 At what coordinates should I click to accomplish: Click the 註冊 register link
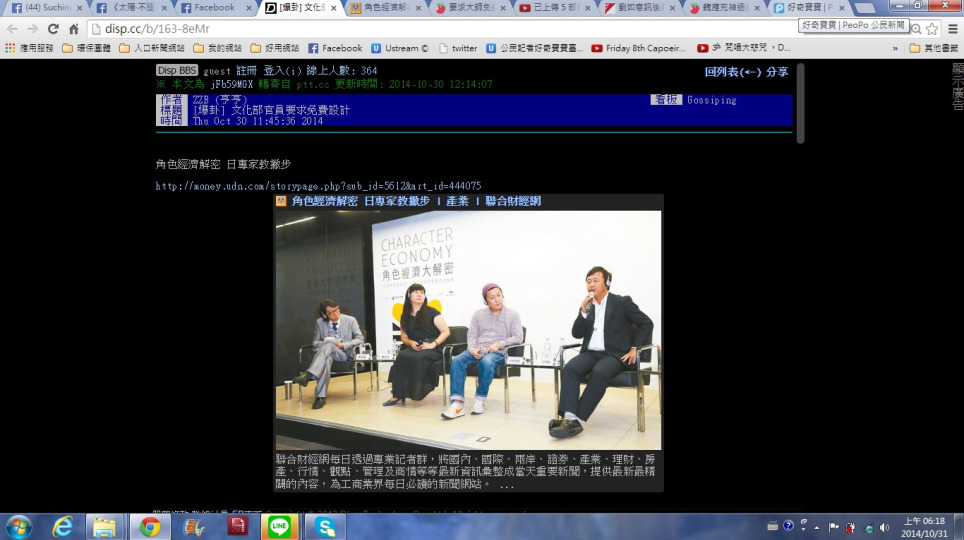coord(246,71)
